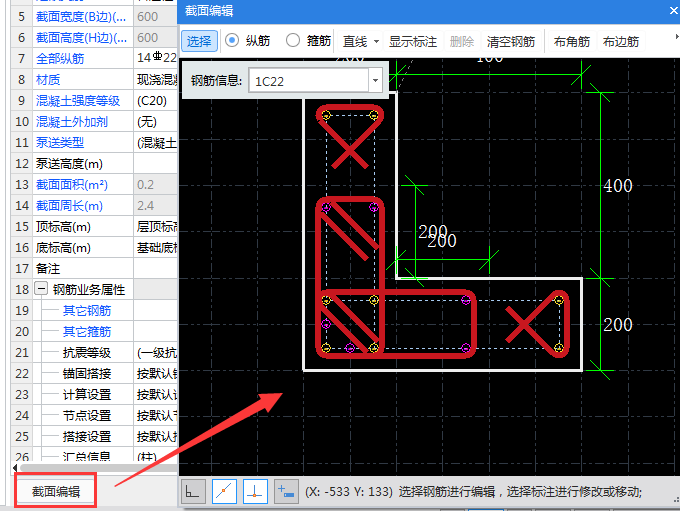Close the 截面编辑 dialog

(x=673, y=11)
